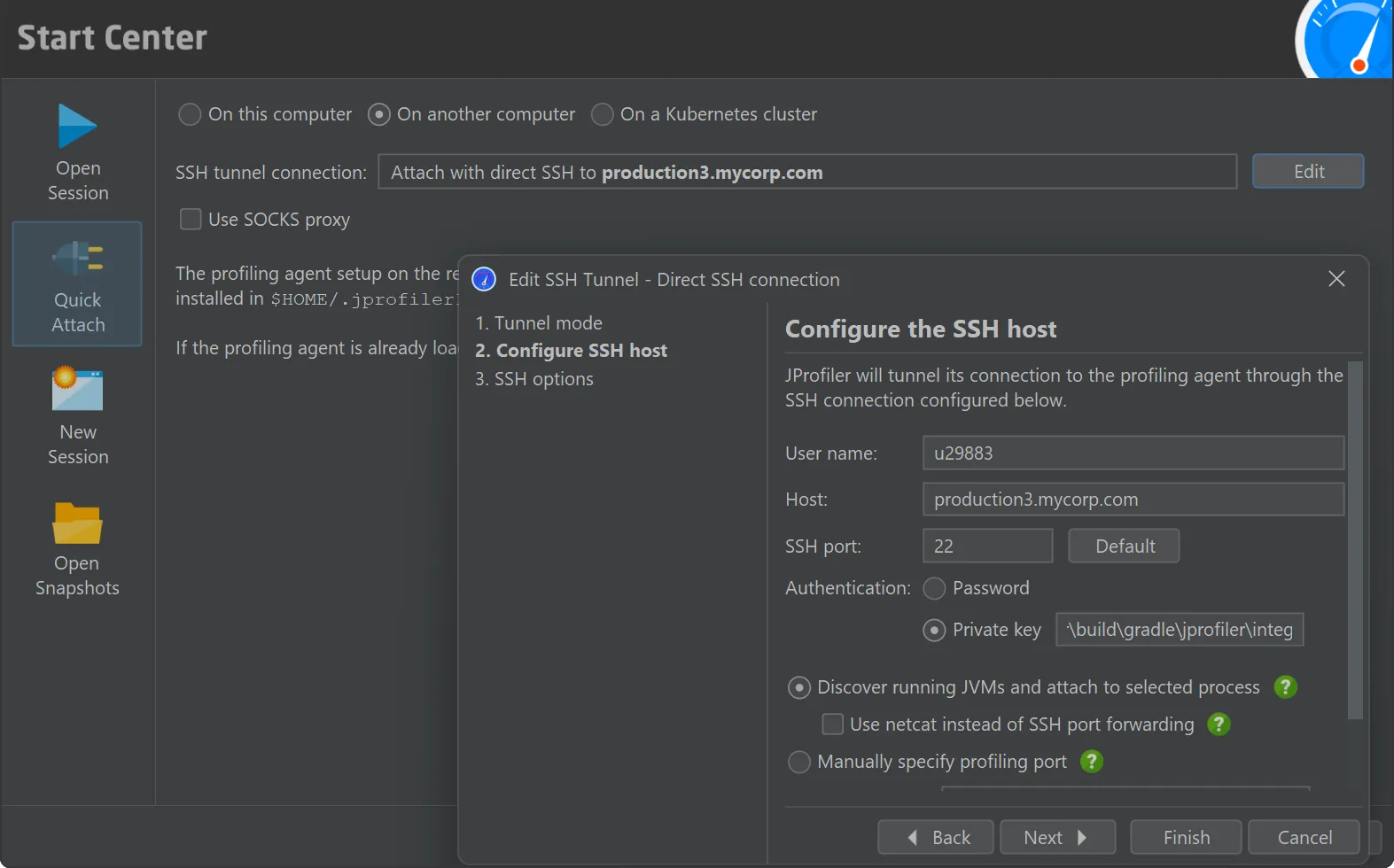Image resolution: width=1394 pixels, height=868 pixels.
Task: Jump to the SSH options step
Action: (534, 379)
